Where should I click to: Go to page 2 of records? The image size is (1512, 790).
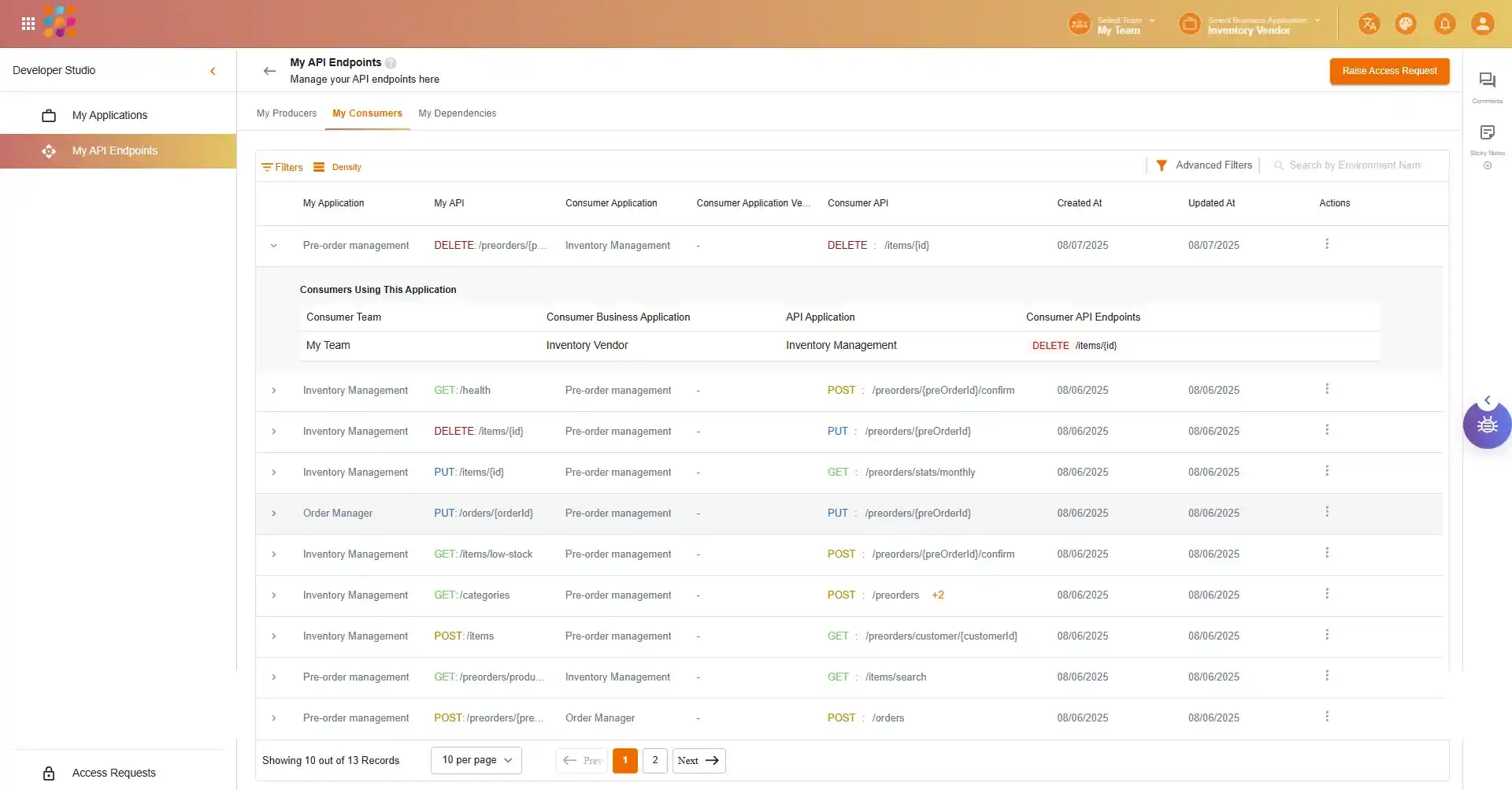pos(654,760)
